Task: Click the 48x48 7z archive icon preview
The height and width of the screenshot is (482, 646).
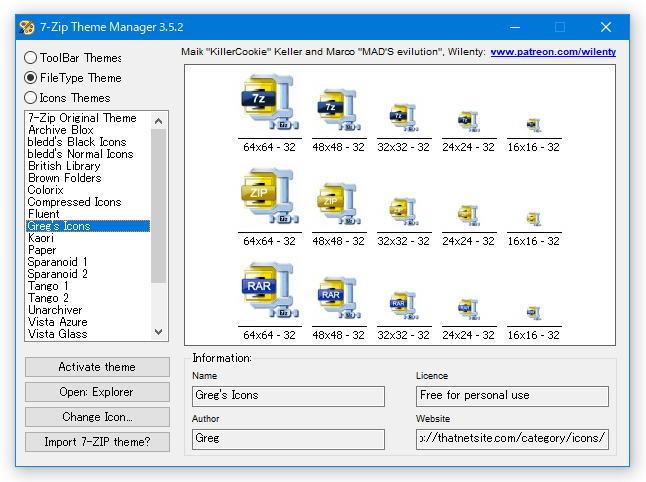Action: click(x=338, y=110)
